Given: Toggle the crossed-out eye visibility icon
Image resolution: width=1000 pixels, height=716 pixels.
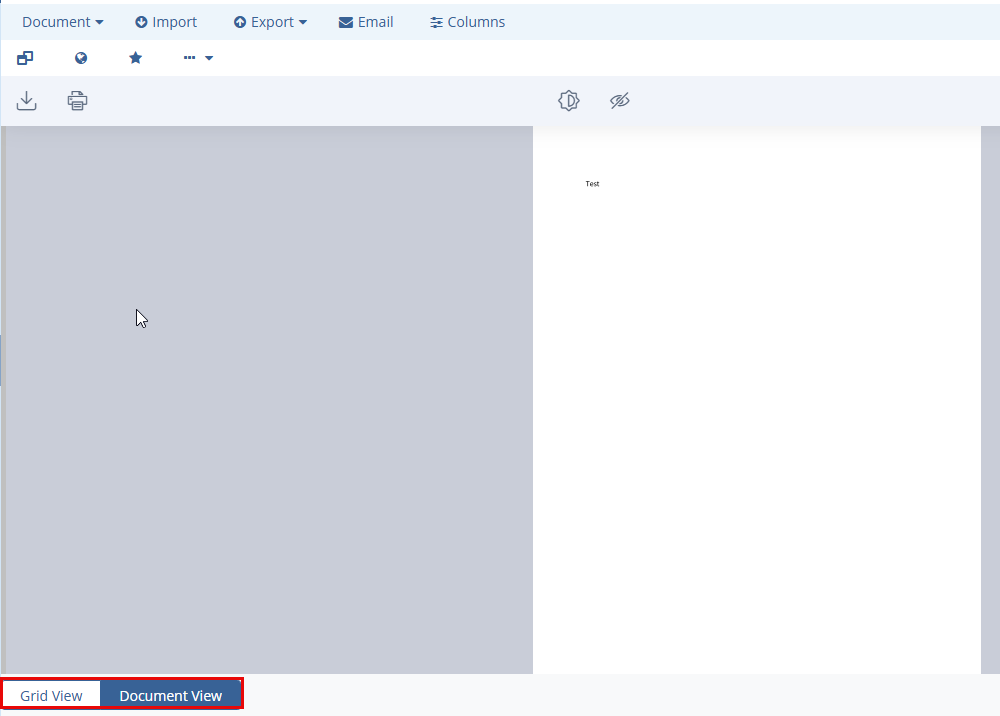Looking at the screenshot, I should [x=620, y=101].
